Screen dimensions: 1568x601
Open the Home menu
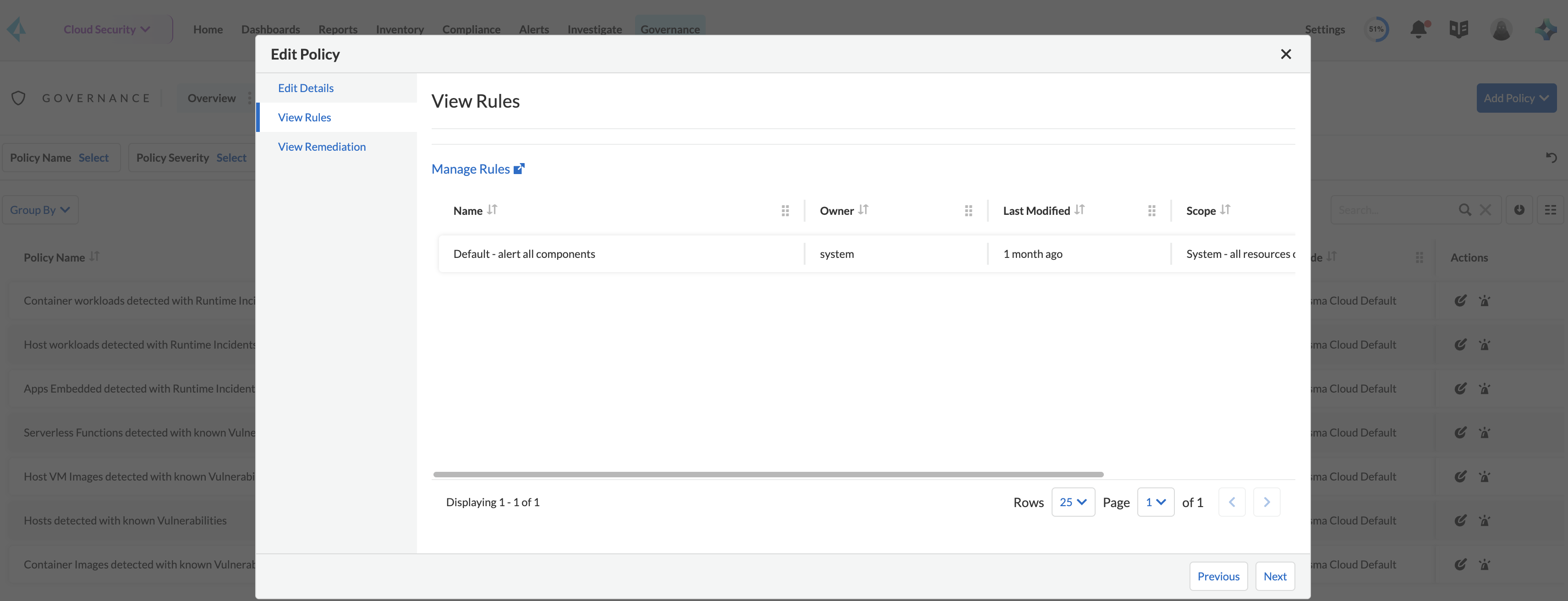coord(208,29)
